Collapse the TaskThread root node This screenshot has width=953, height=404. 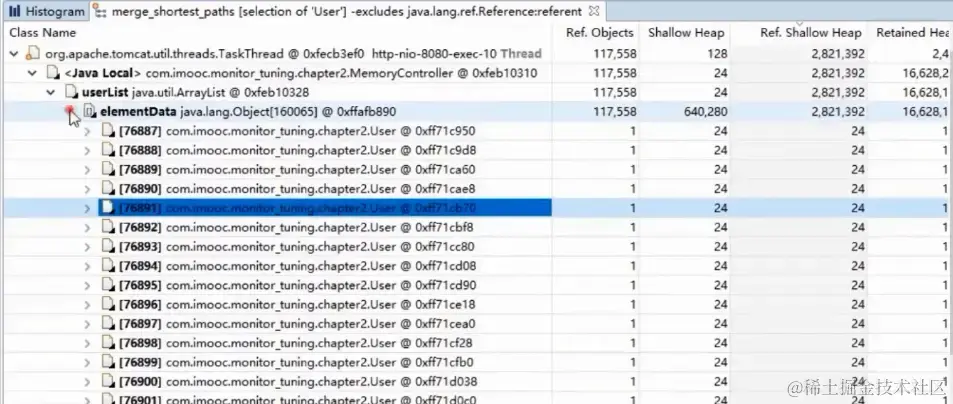click(x=13, y=54)
